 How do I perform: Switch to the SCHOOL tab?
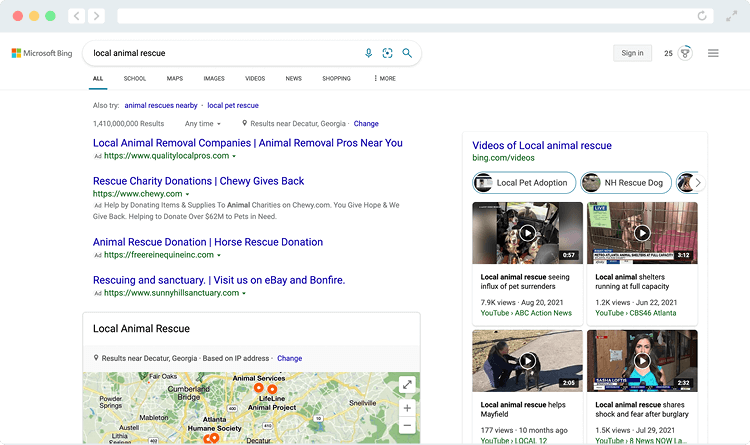click(x=135, y=78)
